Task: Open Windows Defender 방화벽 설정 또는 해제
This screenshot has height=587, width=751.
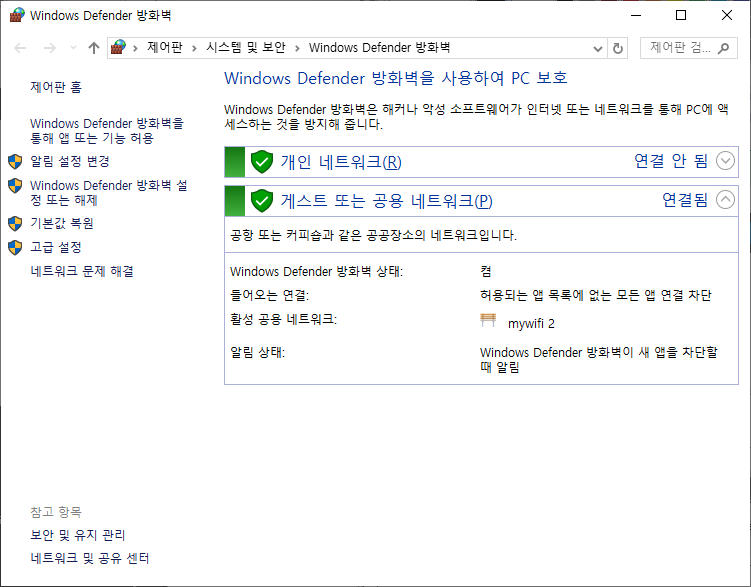Action: pyautogui.click(x=109, y=192)
